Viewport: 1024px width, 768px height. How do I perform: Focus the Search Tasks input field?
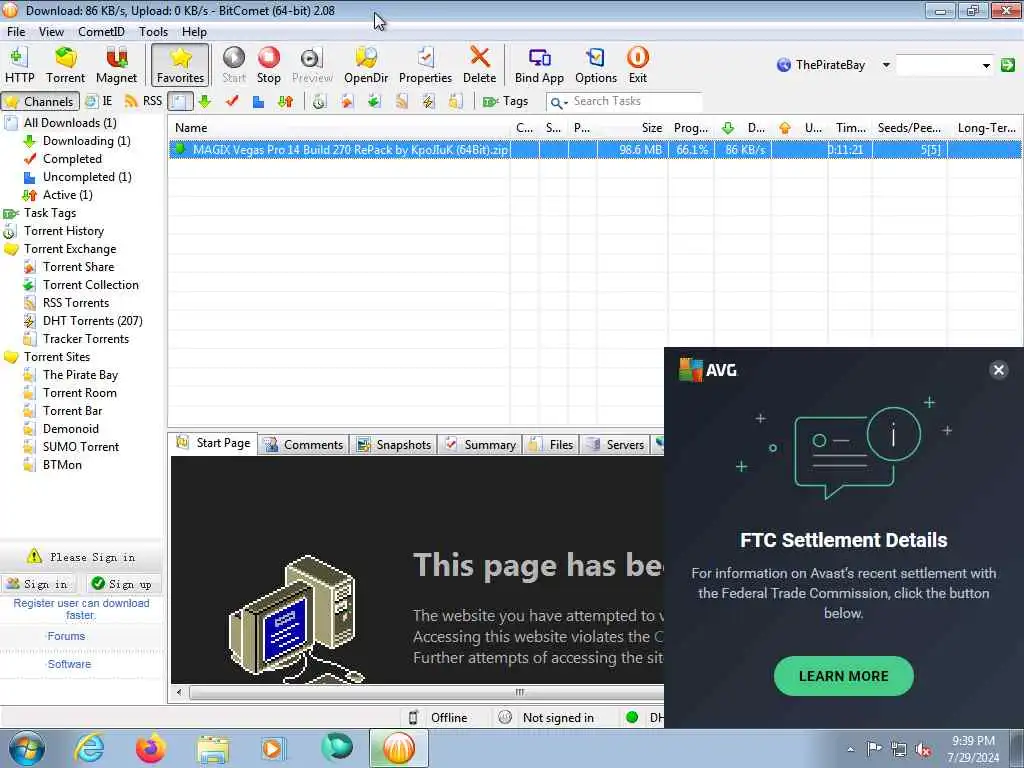636,101
